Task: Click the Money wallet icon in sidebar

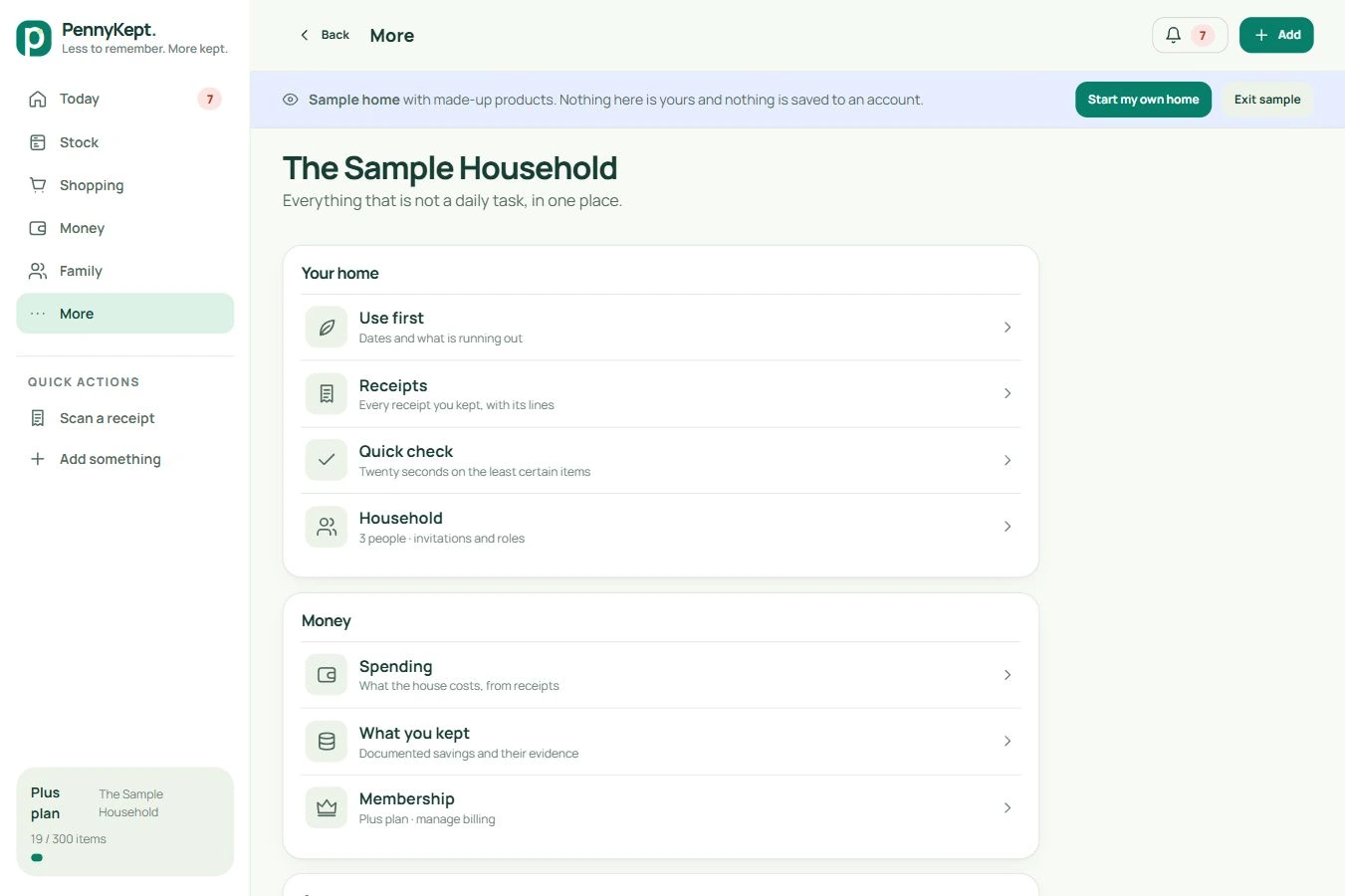Action: tap(38, 228)
